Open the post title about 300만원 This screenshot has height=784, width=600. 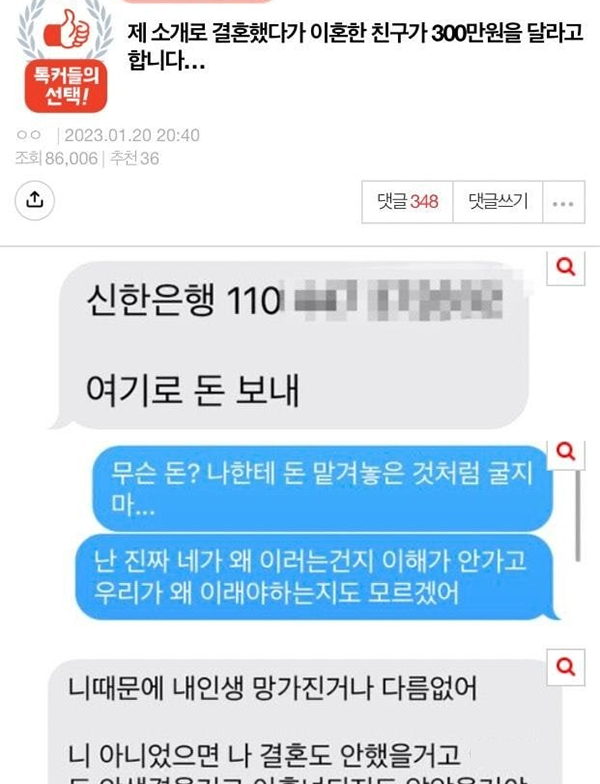[x=355, y=46]
